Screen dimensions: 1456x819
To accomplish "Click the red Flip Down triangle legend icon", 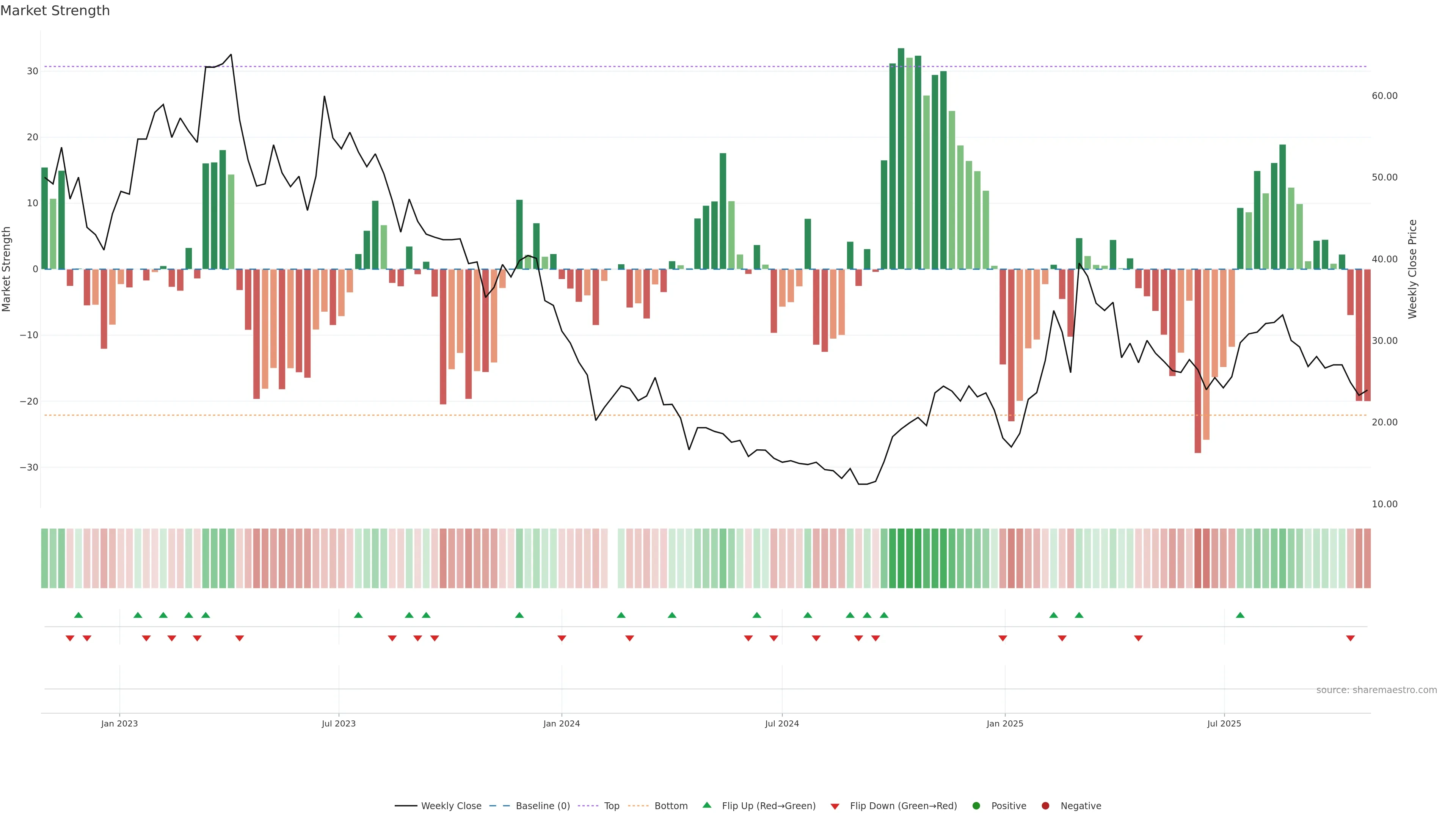I will 835,806.
